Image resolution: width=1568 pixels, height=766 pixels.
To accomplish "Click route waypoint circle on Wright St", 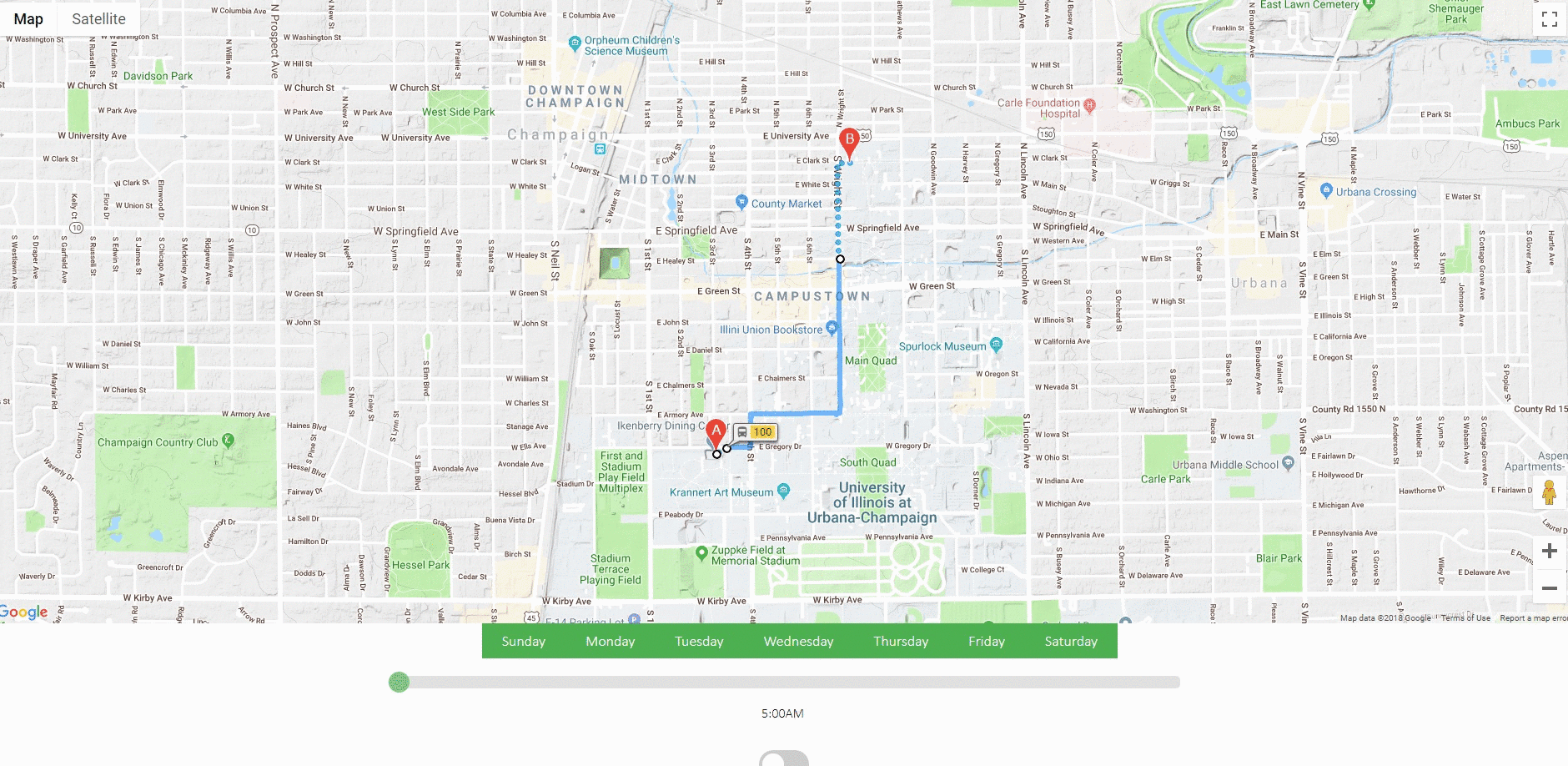I will pyautogui.click(x=840, y=260).
